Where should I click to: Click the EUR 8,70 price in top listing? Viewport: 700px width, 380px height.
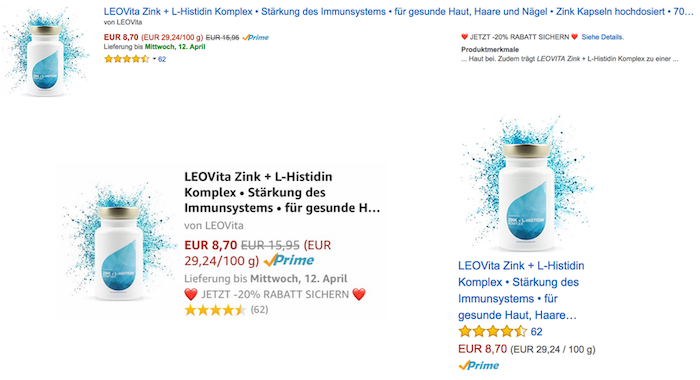121,38
